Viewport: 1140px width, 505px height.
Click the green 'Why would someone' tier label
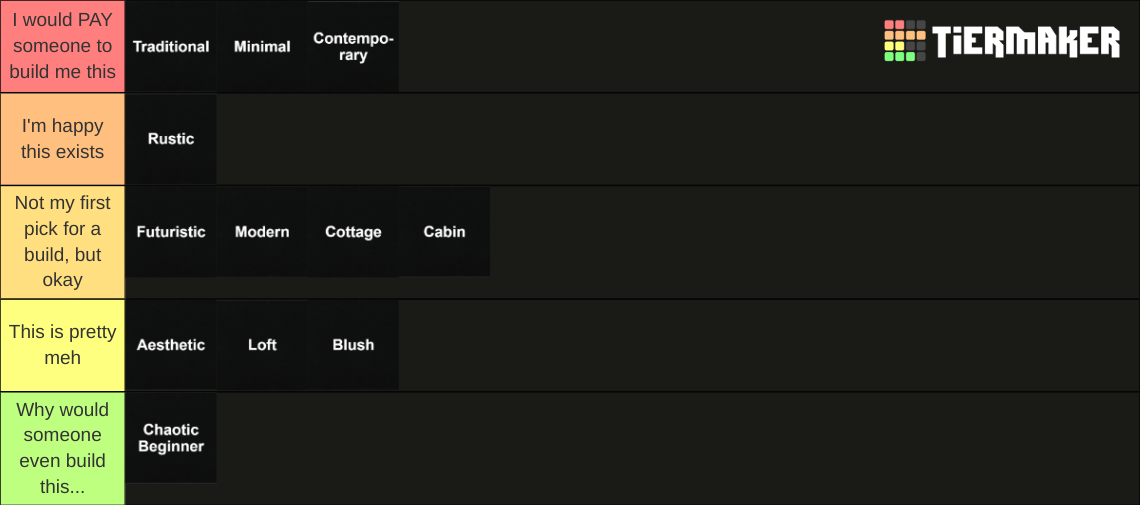click(63, 448)
